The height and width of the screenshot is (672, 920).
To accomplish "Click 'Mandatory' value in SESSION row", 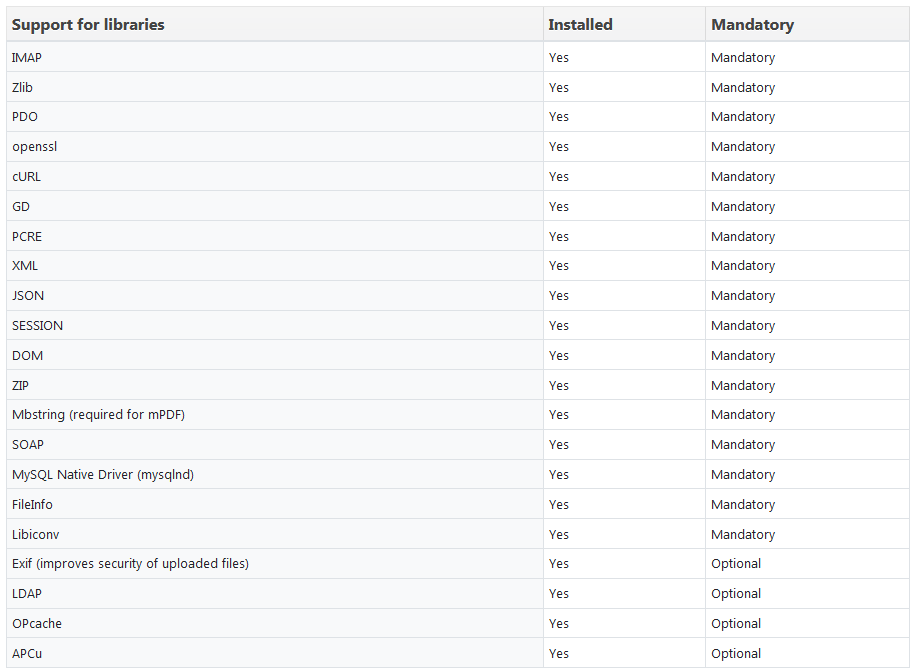I will (743, 326).
